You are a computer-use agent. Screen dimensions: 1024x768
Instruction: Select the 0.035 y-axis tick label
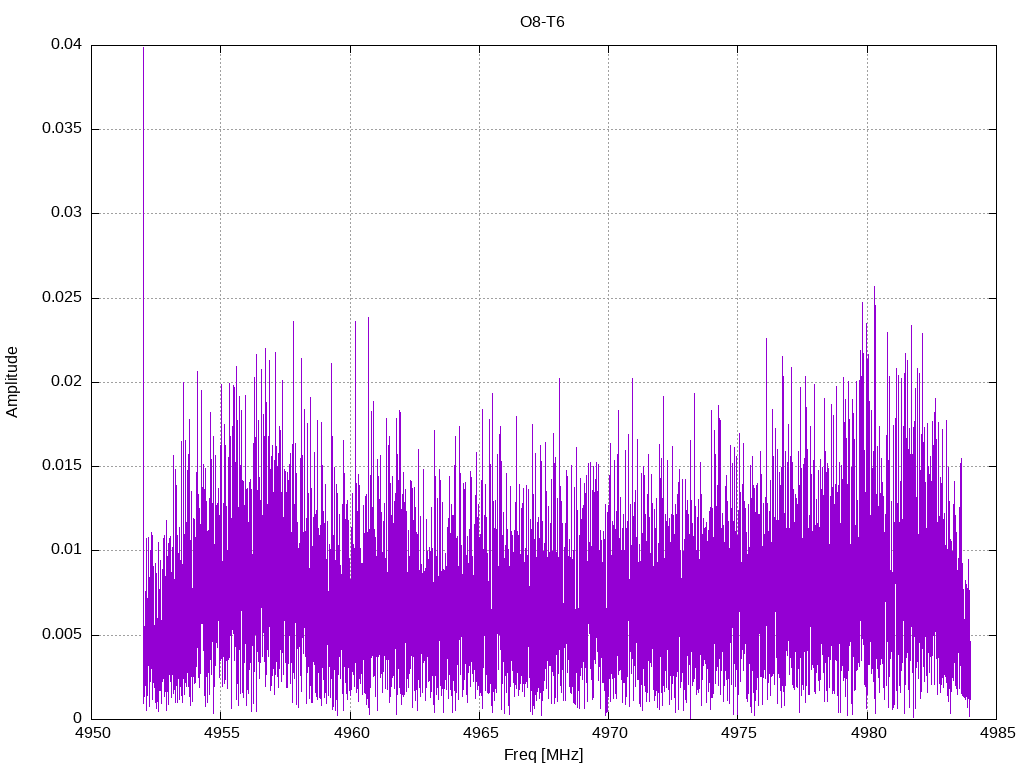[x=61, y=129]
